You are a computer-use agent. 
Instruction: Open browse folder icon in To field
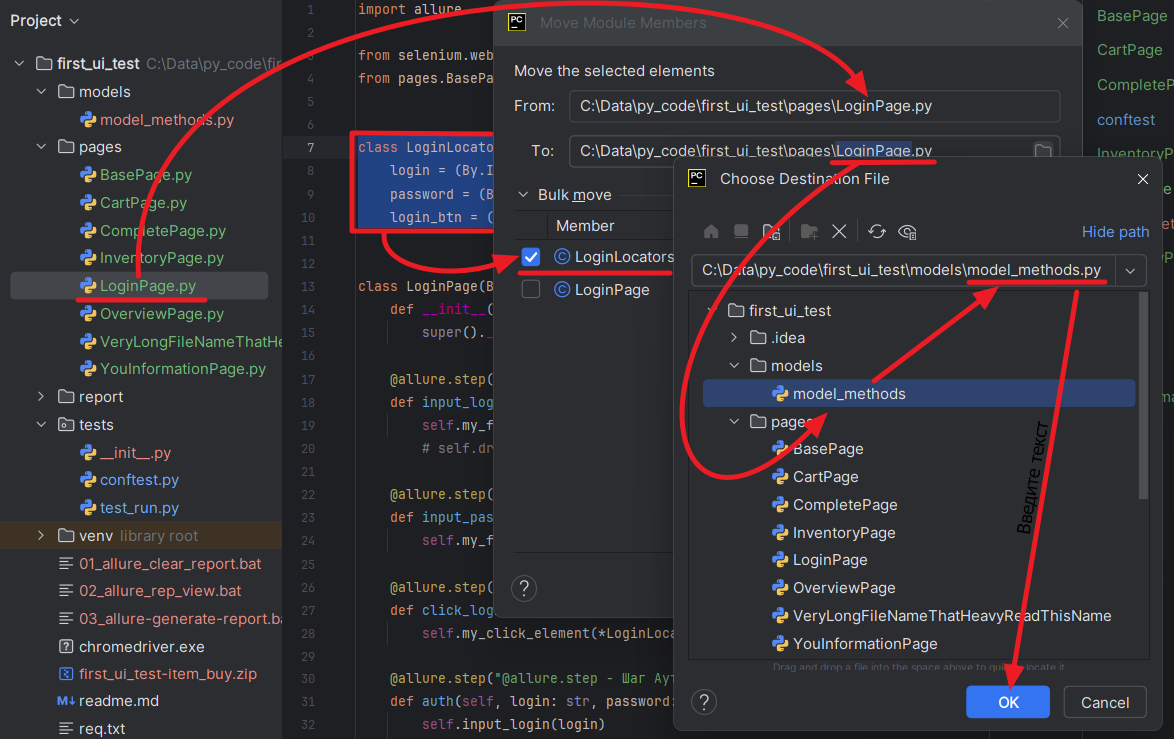(1042, 151)
